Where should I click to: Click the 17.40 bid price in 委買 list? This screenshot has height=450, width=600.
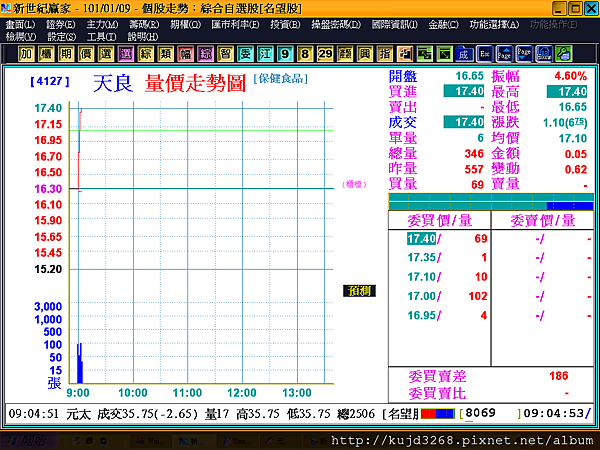coord(421,239)
